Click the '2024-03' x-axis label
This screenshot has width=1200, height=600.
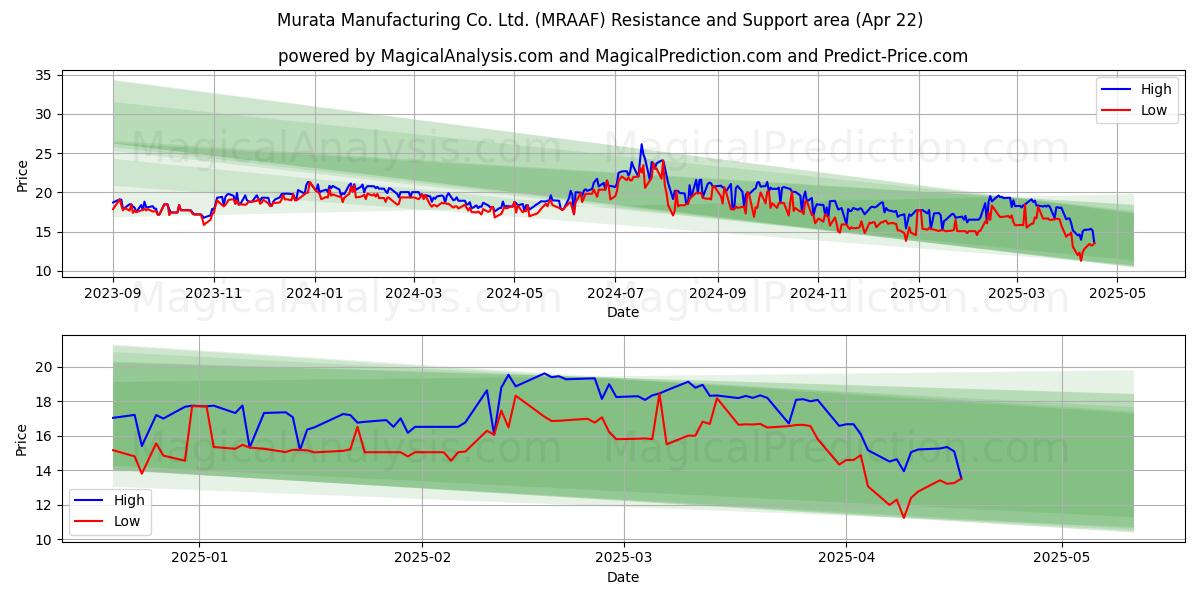click(413, 293)
